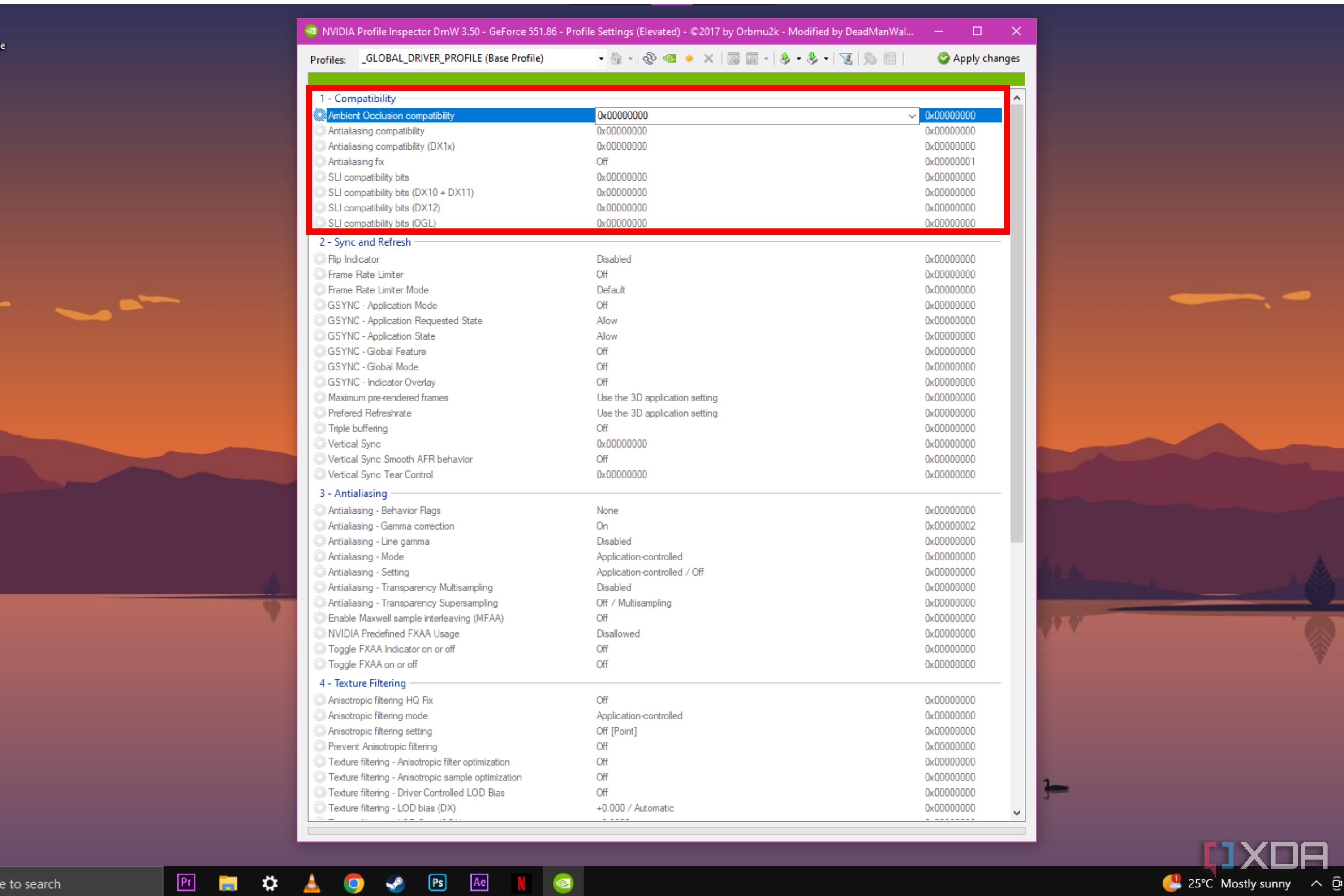This screenshot has width=1344, height=896.
Task: Open the import options dropdown arrow
Action: (x=826, y=58)
